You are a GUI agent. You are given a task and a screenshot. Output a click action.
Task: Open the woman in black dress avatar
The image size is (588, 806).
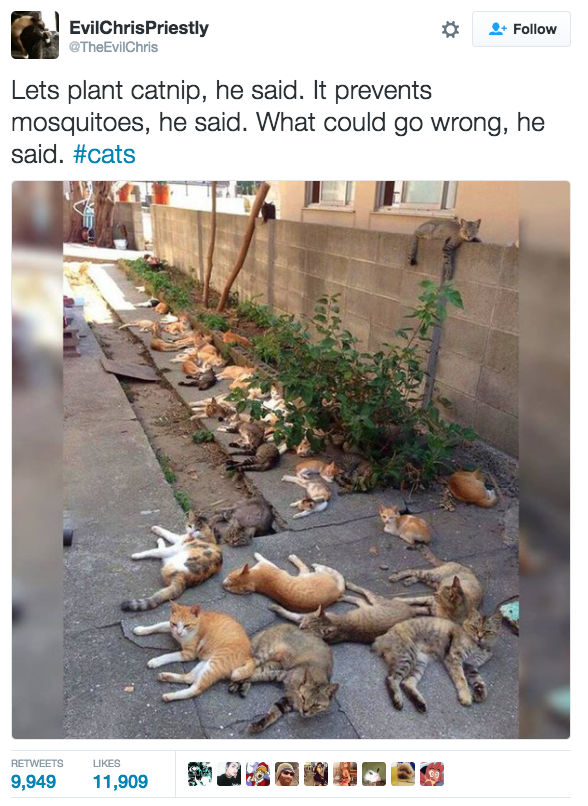(x=316, y=774)
